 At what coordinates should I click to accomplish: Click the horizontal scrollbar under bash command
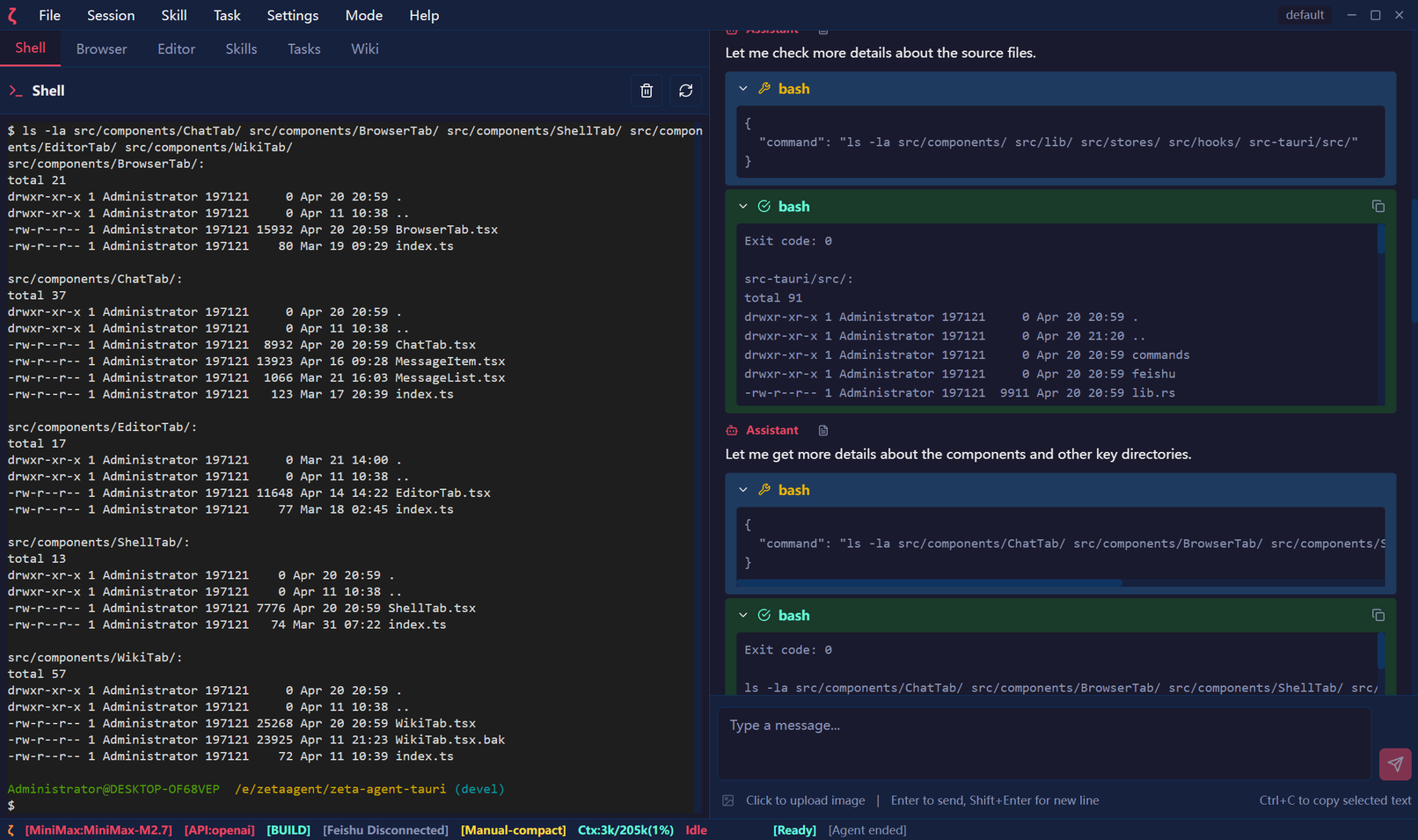pos(928,582)
